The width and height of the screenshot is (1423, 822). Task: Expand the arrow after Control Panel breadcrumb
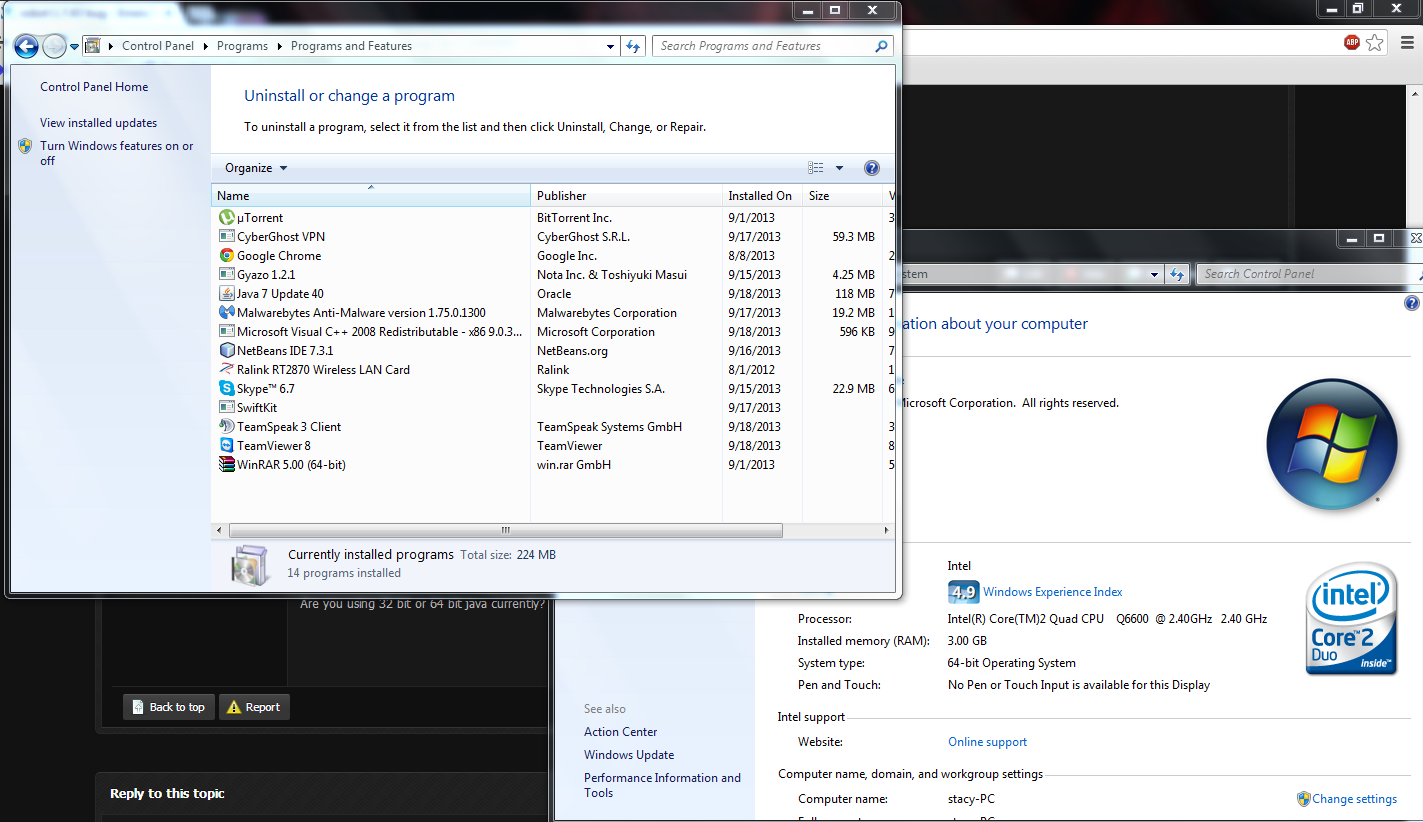point(205,46)
